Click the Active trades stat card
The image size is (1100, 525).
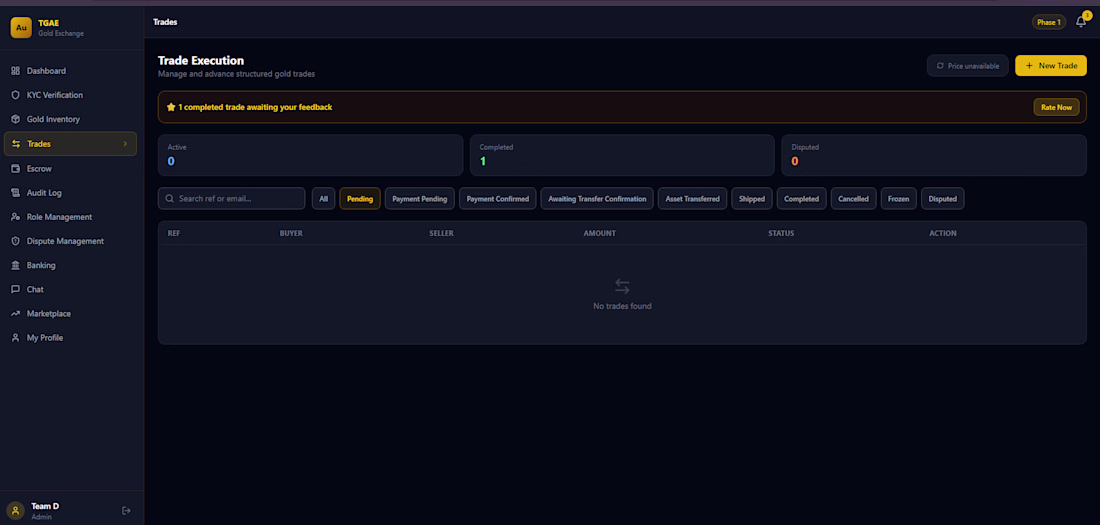coord(310,155)
